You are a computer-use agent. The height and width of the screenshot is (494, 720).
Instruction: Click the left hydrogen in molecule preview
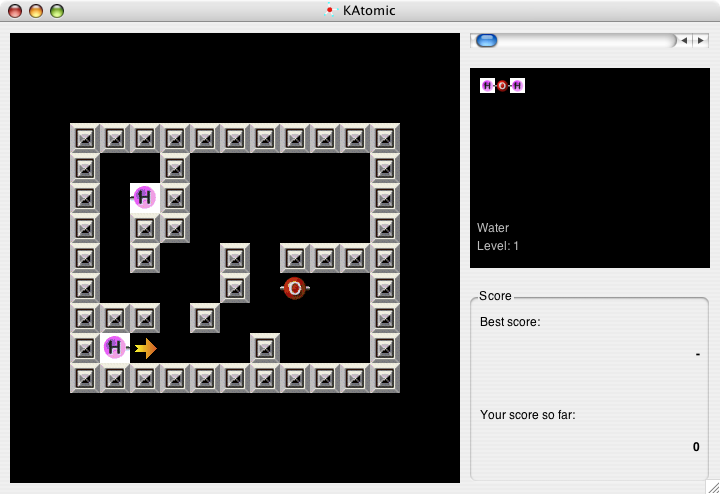point(487,85)
